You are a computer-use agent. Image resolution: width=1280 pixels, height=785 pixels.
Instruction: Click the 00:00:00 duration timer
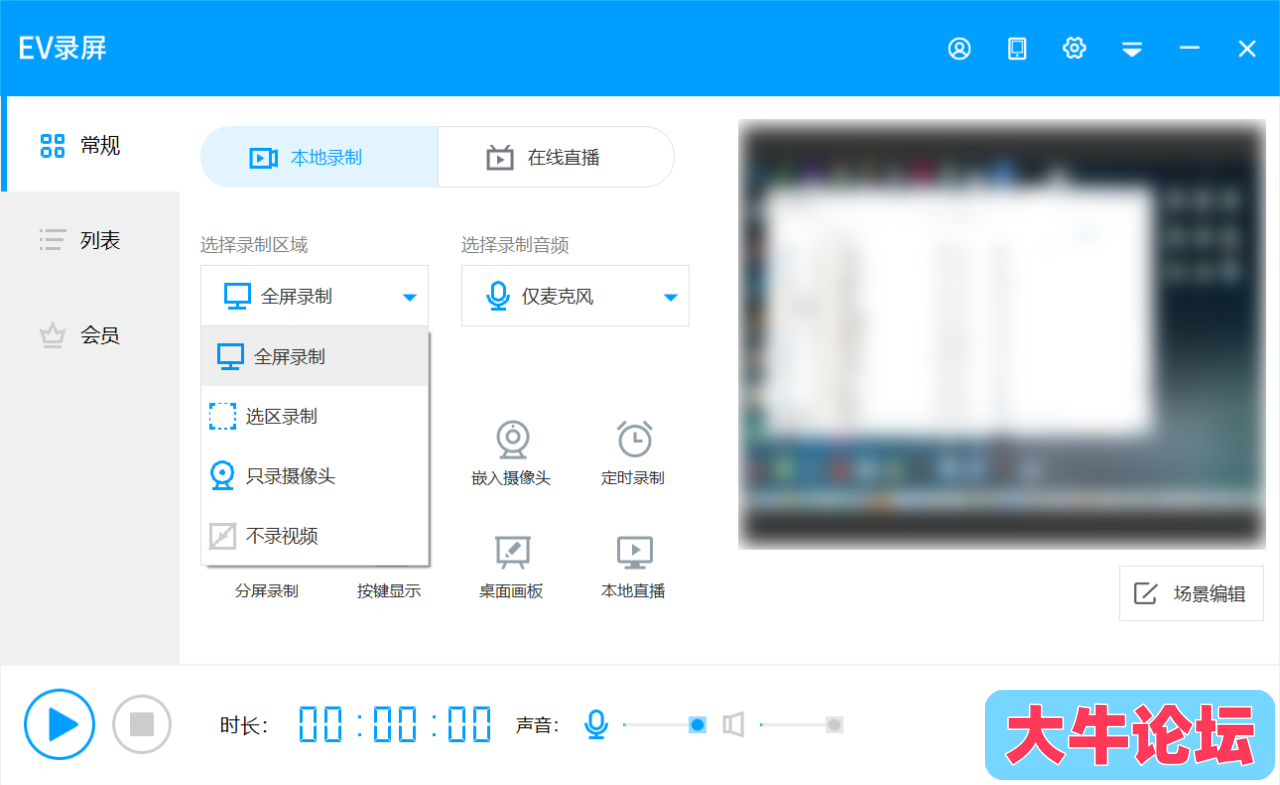(395, 724)
